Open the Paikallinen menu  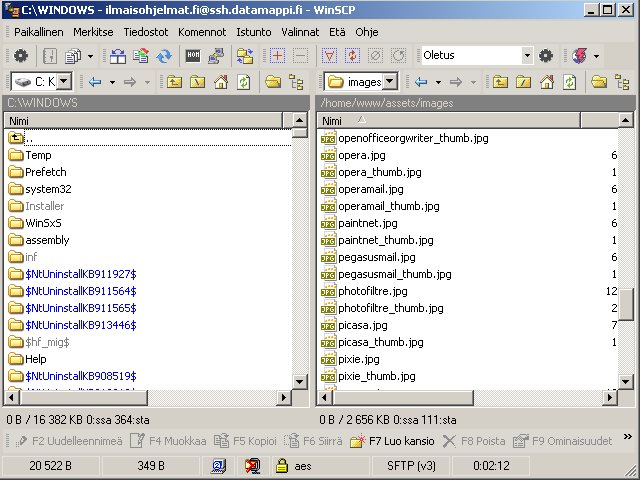[x=39, y=32]
